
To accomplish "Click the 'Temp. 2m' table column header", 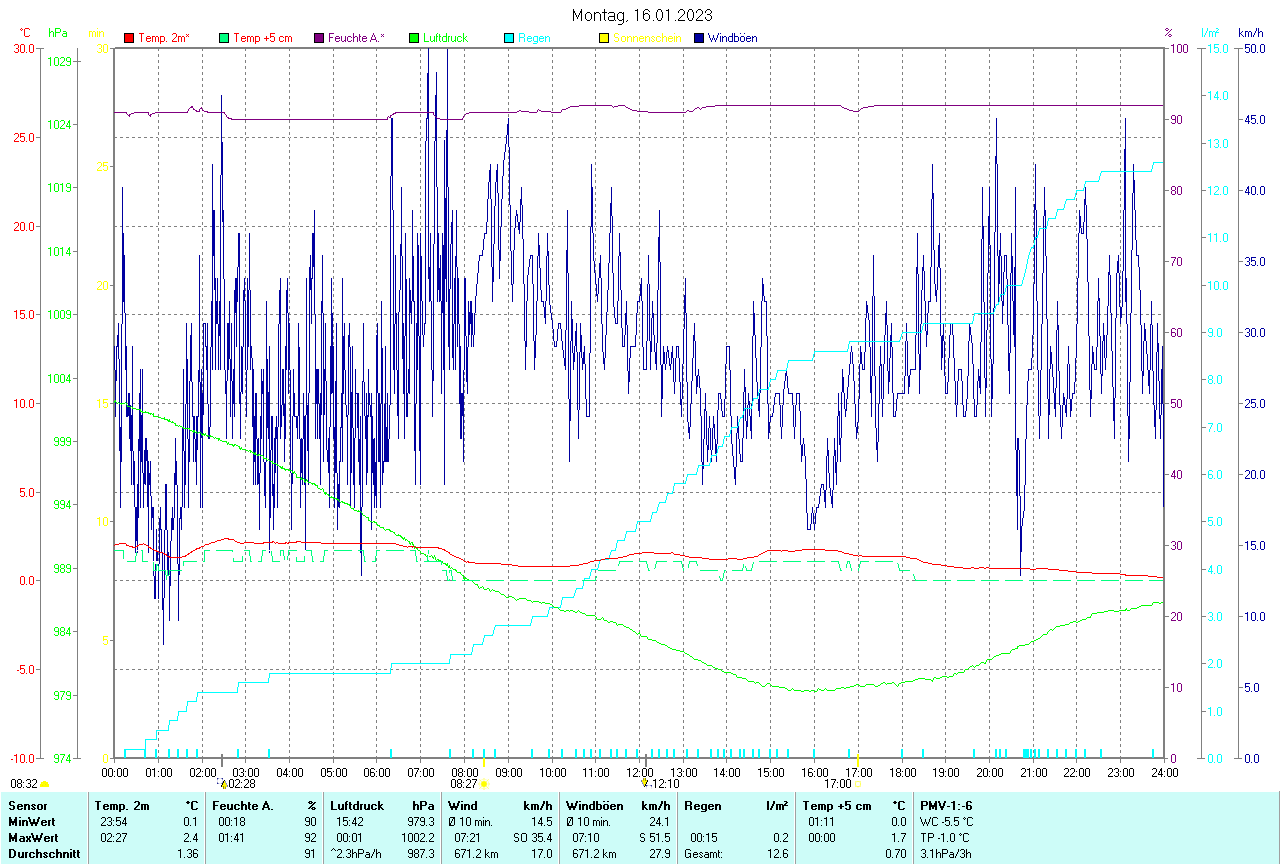I will [x=122, y=805].
